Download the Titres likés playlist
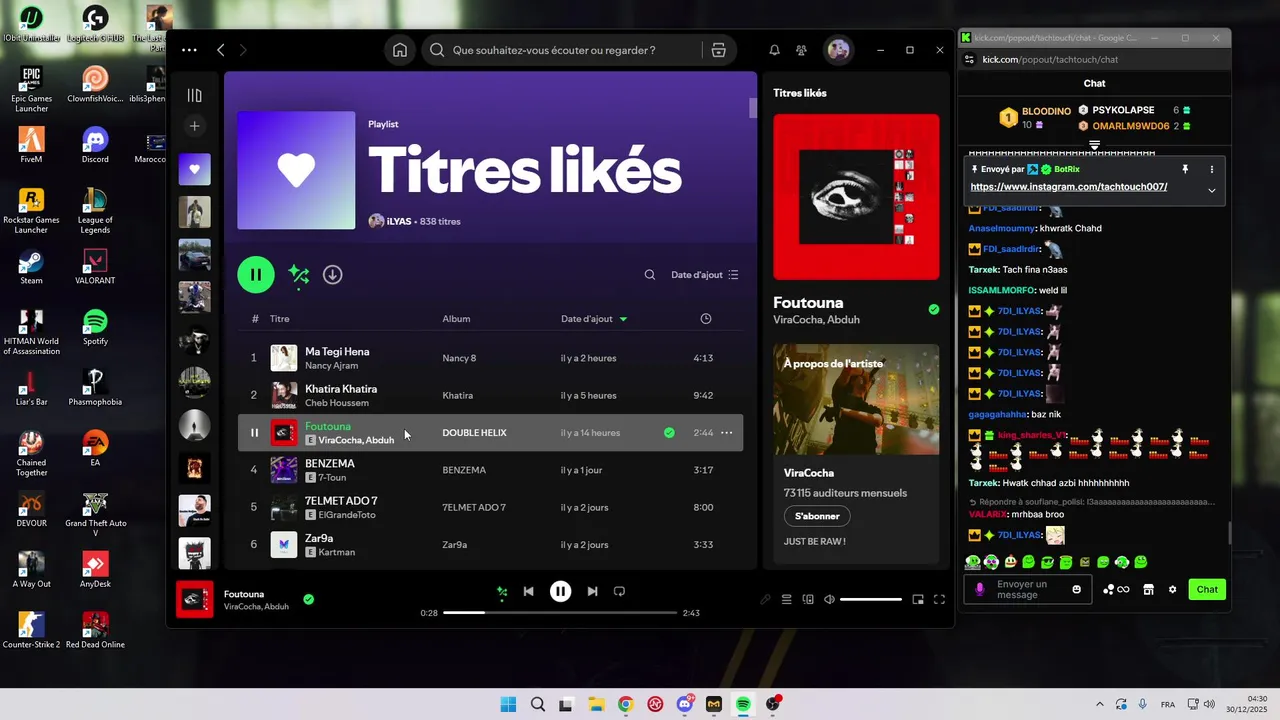The width and height of the screenshot is (1280, 720). point(333,274)
